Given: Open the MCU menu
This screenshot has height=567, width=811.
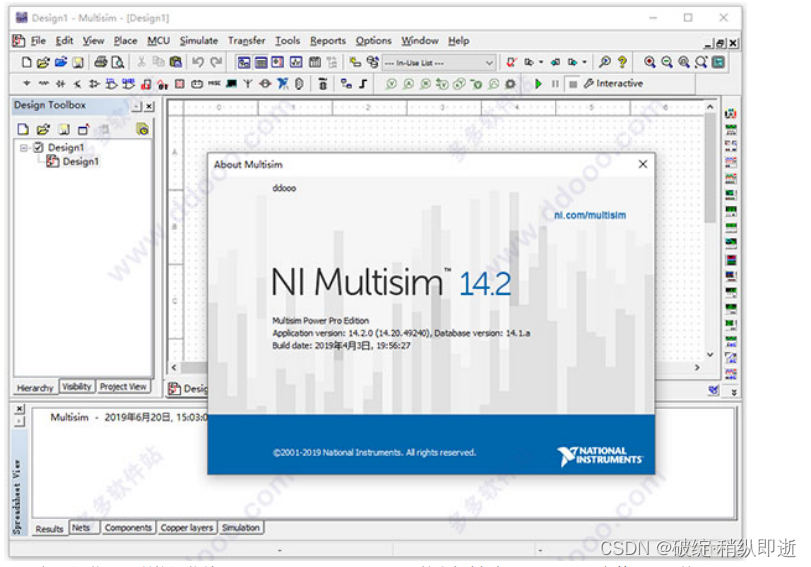Looking at the screenshot, I should 158,40.
